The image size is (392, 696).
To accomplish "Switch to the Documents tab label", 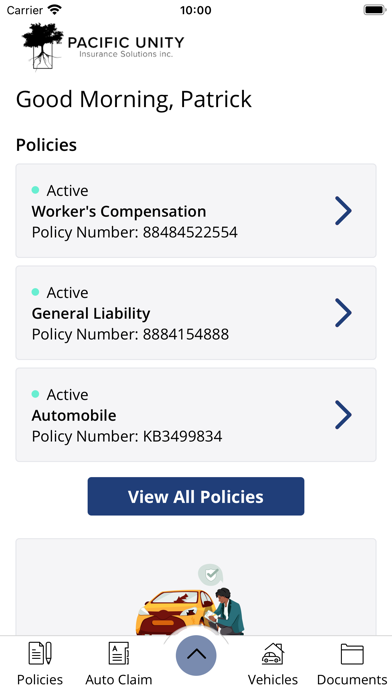I will [352, 680].
